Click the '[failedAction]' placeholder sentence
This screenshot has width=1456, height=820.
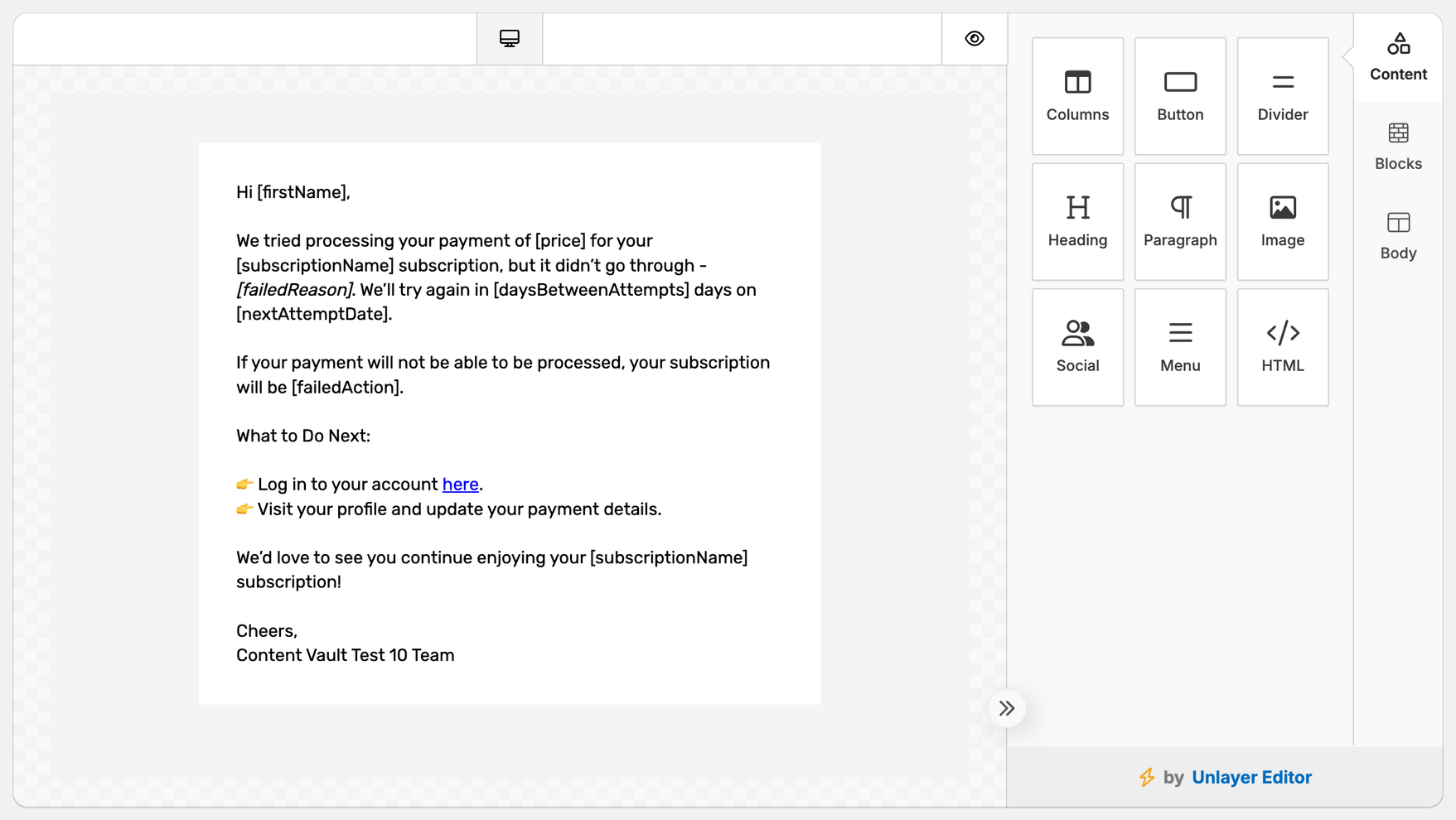503,375
